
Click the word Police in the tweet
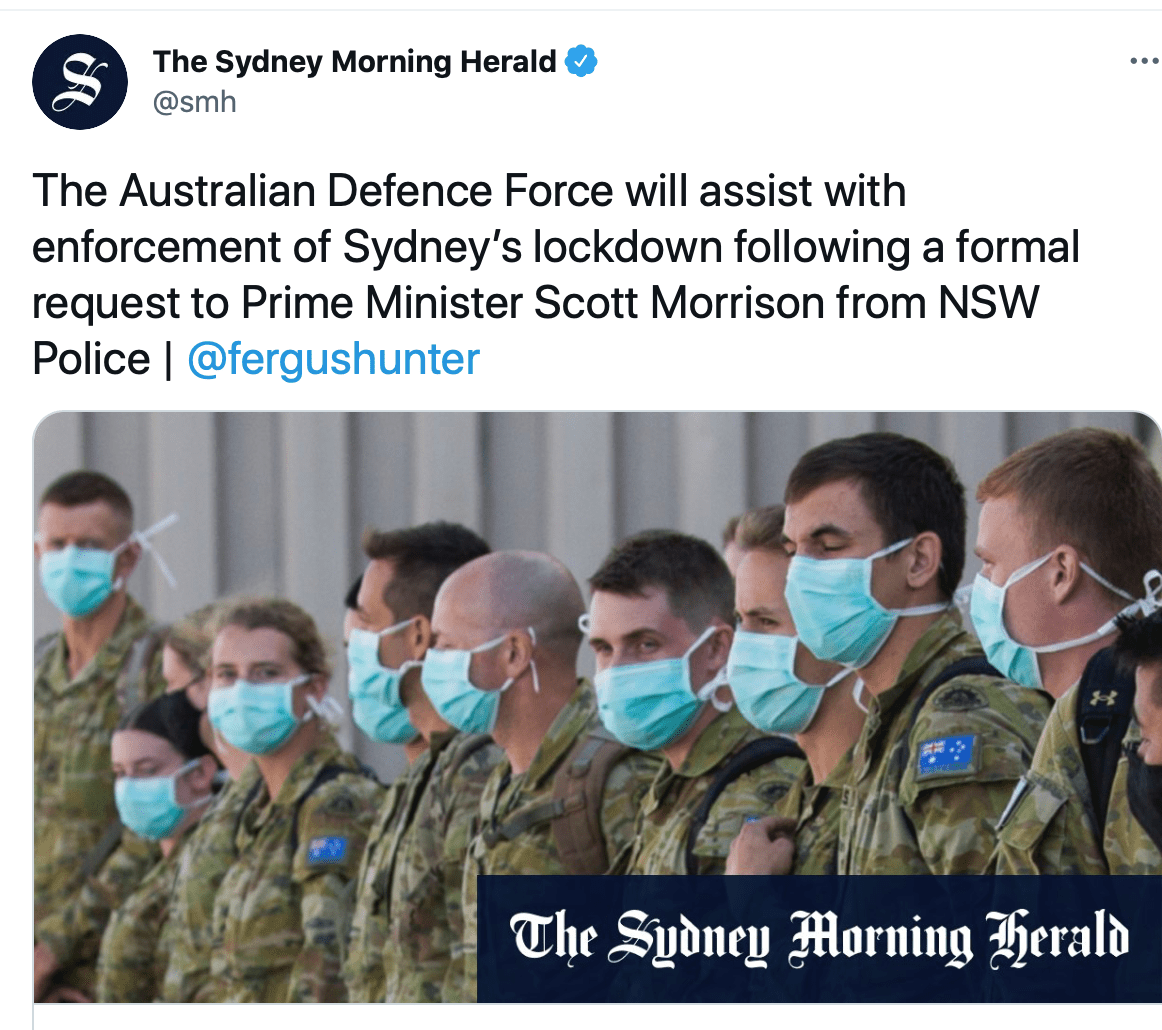[91, 359]
